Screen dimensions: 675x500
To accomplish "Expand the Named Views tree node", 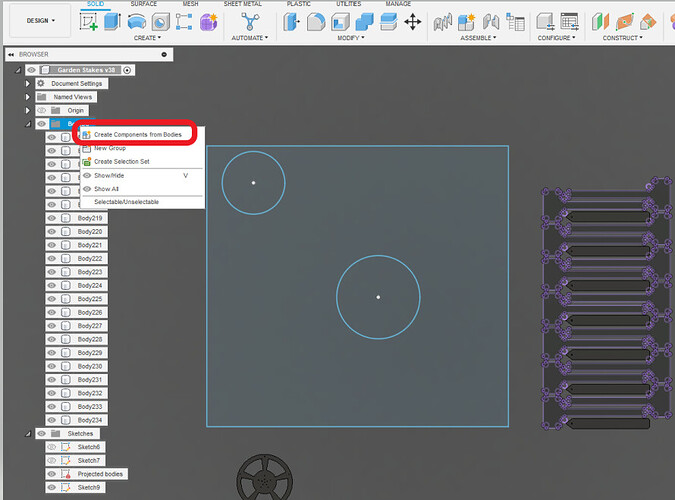I will click(x=28, y=97).
